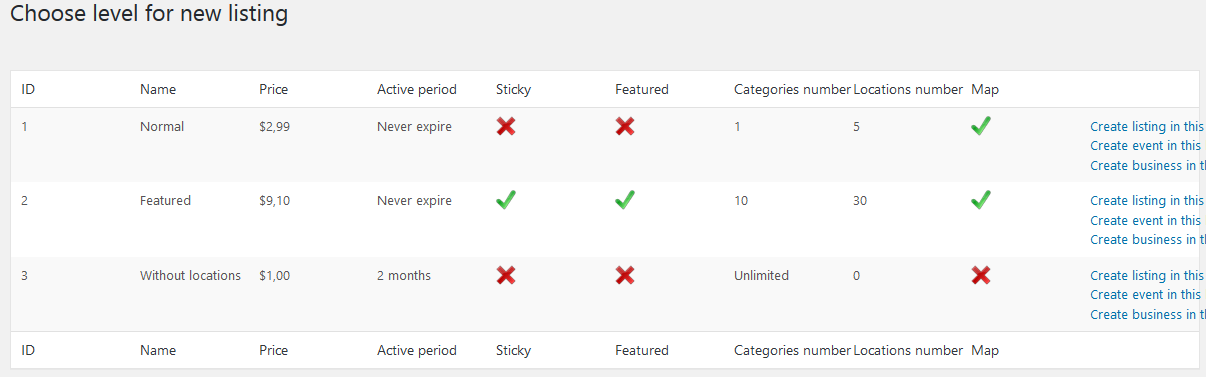Image resolution: width=1206 pixels, height=377 pixels.
Task: Click the Price column header at top
Action: pos(273,90)
